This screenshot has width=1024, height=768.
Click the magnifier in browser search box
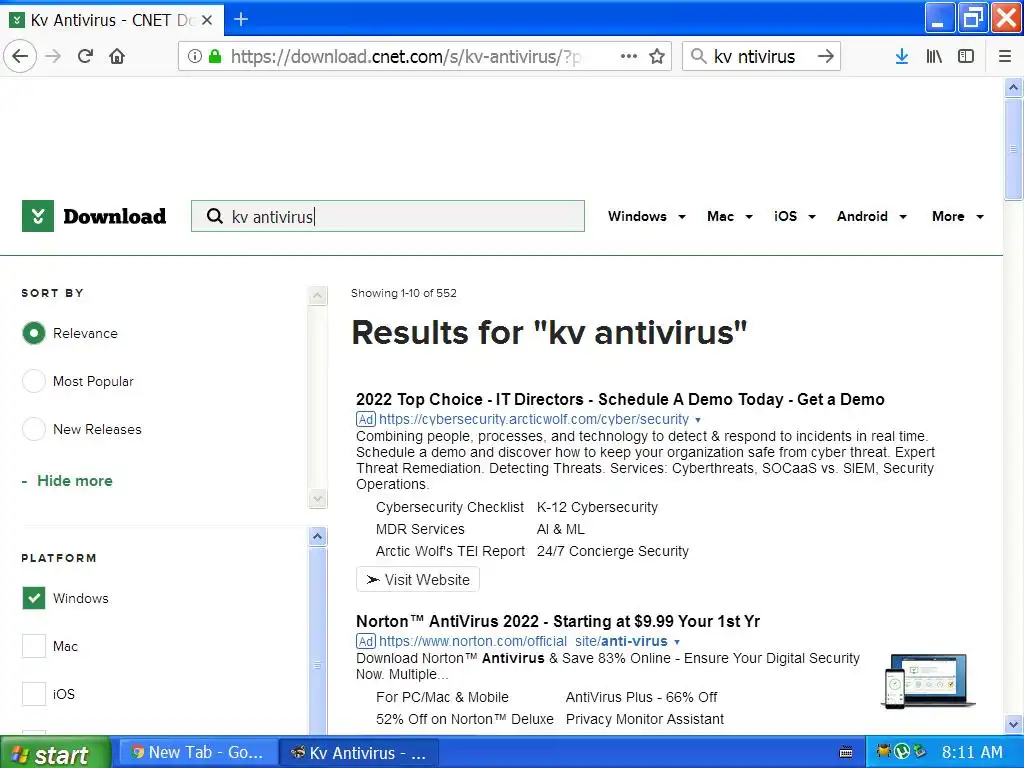coord(698,56)
